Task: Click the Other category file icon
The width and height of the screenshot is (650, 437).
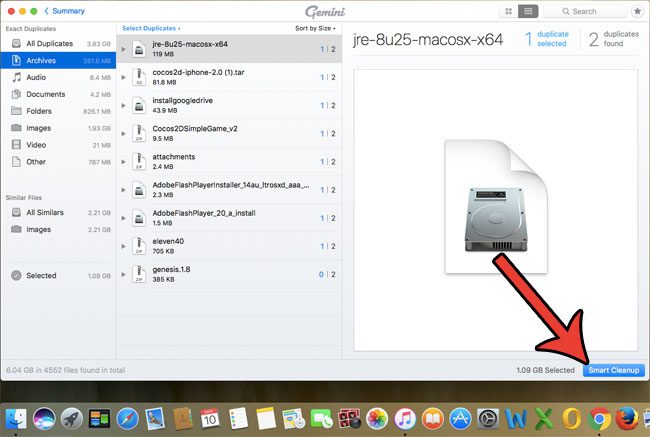Action: (x=16, y=162)
